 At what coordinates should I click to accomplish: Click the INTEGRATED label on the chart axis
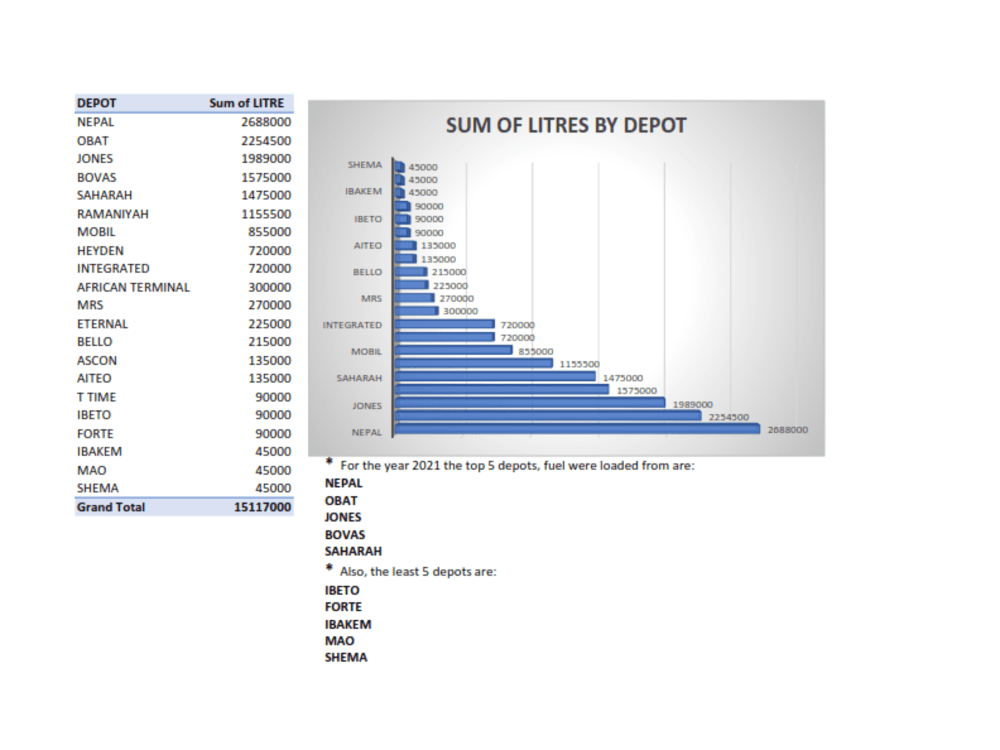pyautogui.click(x=352, y=325)
